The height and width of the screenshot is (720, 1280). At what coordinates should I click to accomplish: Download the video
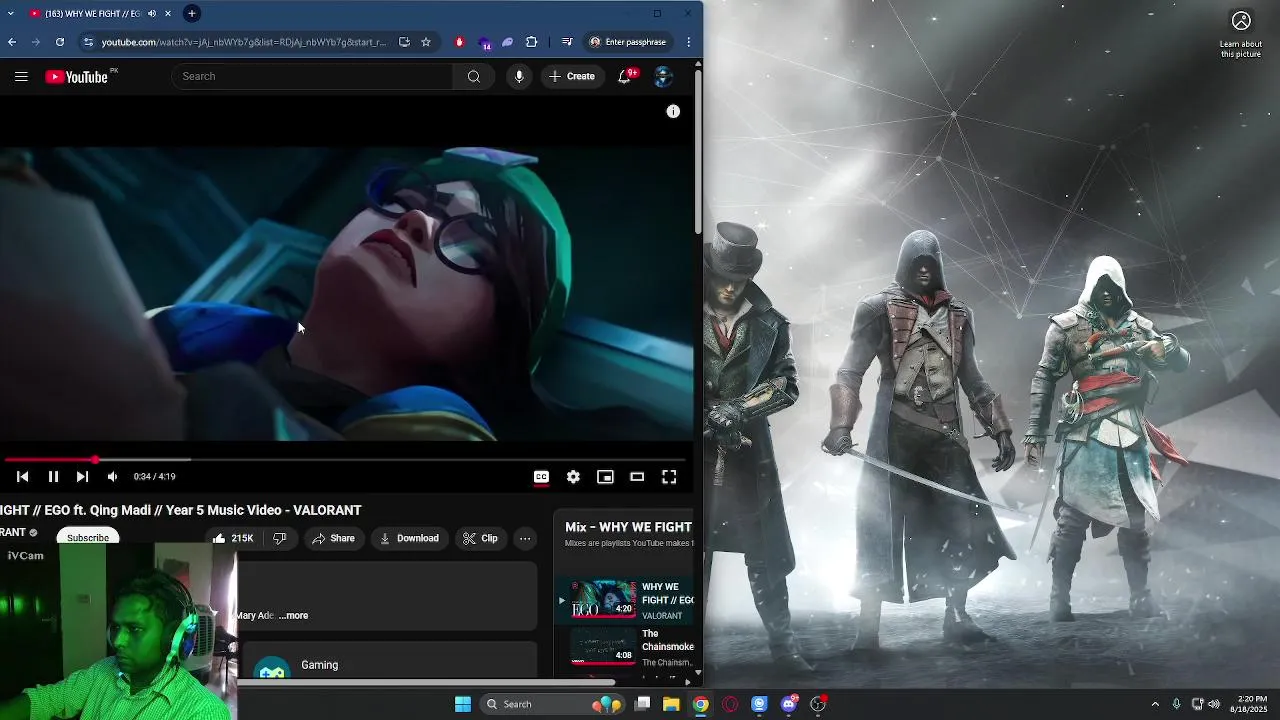409,538
